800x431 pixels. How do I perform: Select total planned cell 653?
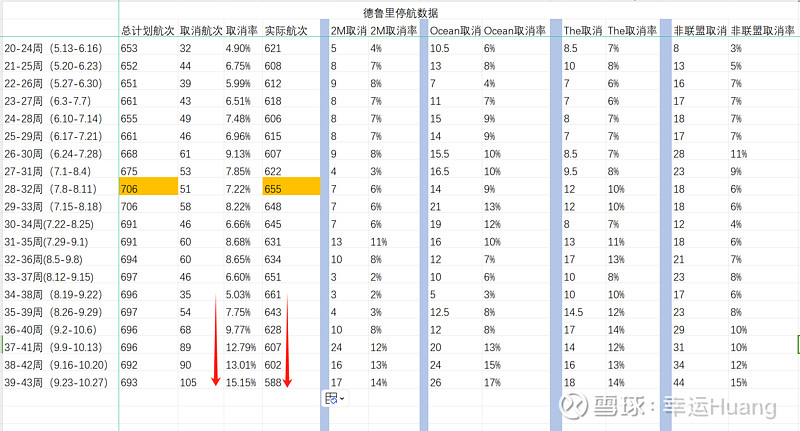click(129, 48)
